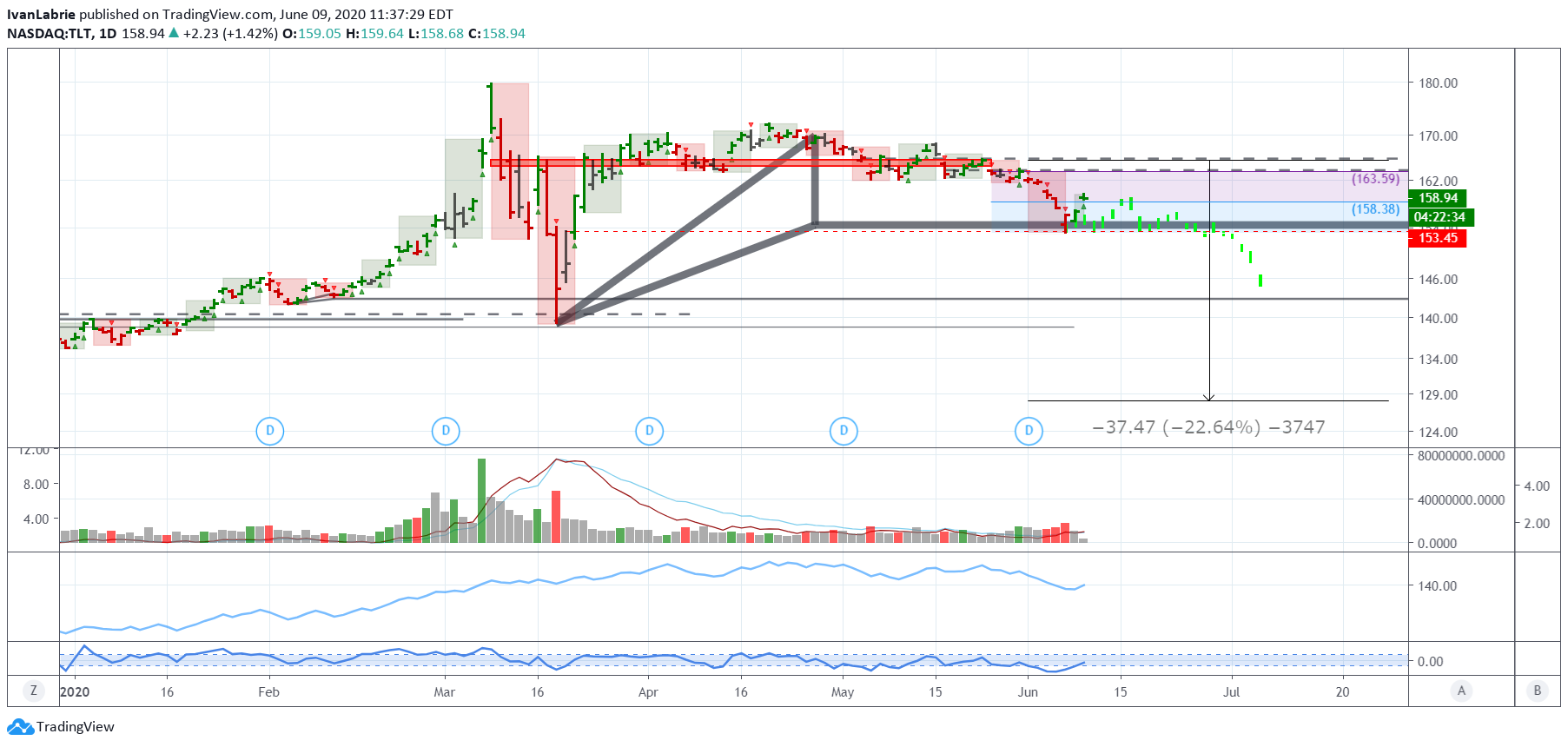Click the 20 date axis label
The height and width of the screenshot is (747, 1568).
click(1343, 692)
